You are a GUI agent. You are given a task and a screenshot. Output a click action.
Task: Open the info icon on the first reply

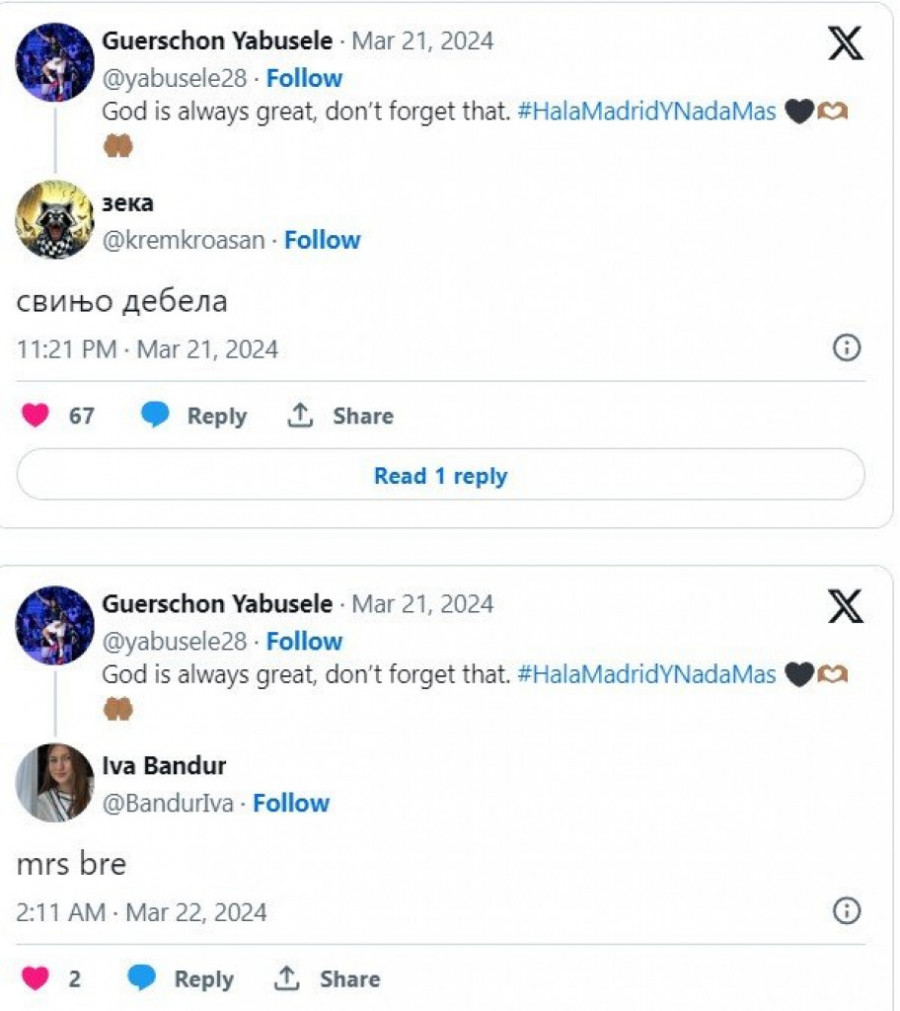pos(846,348)
